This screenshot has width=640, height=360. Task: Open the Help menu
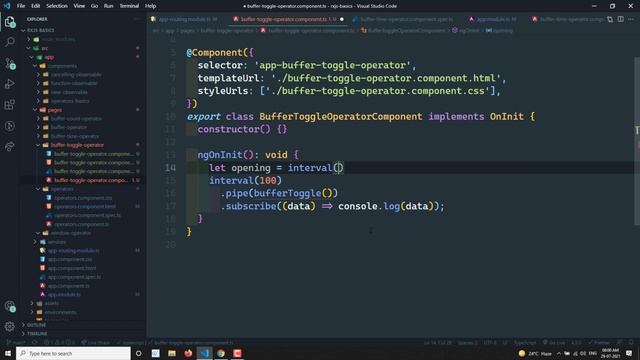point(150,6)
